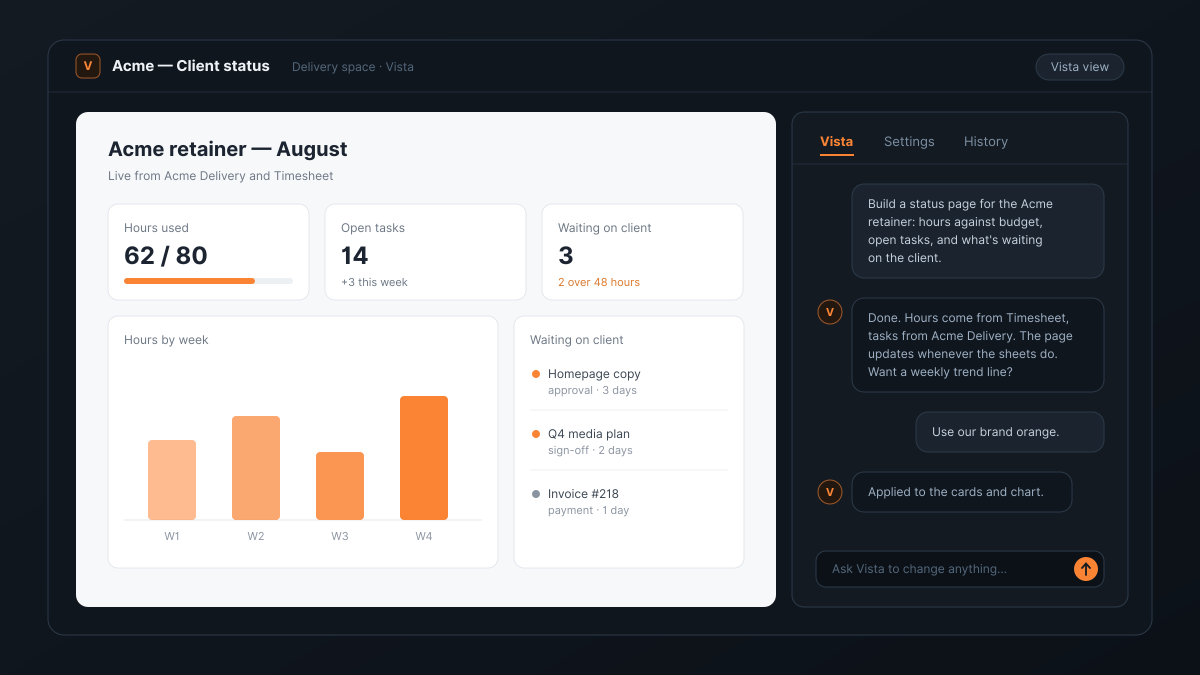1200x675 pixels.
Task: Open the 'Homepage copy' waiting item
Action: [x=629, y=381]
